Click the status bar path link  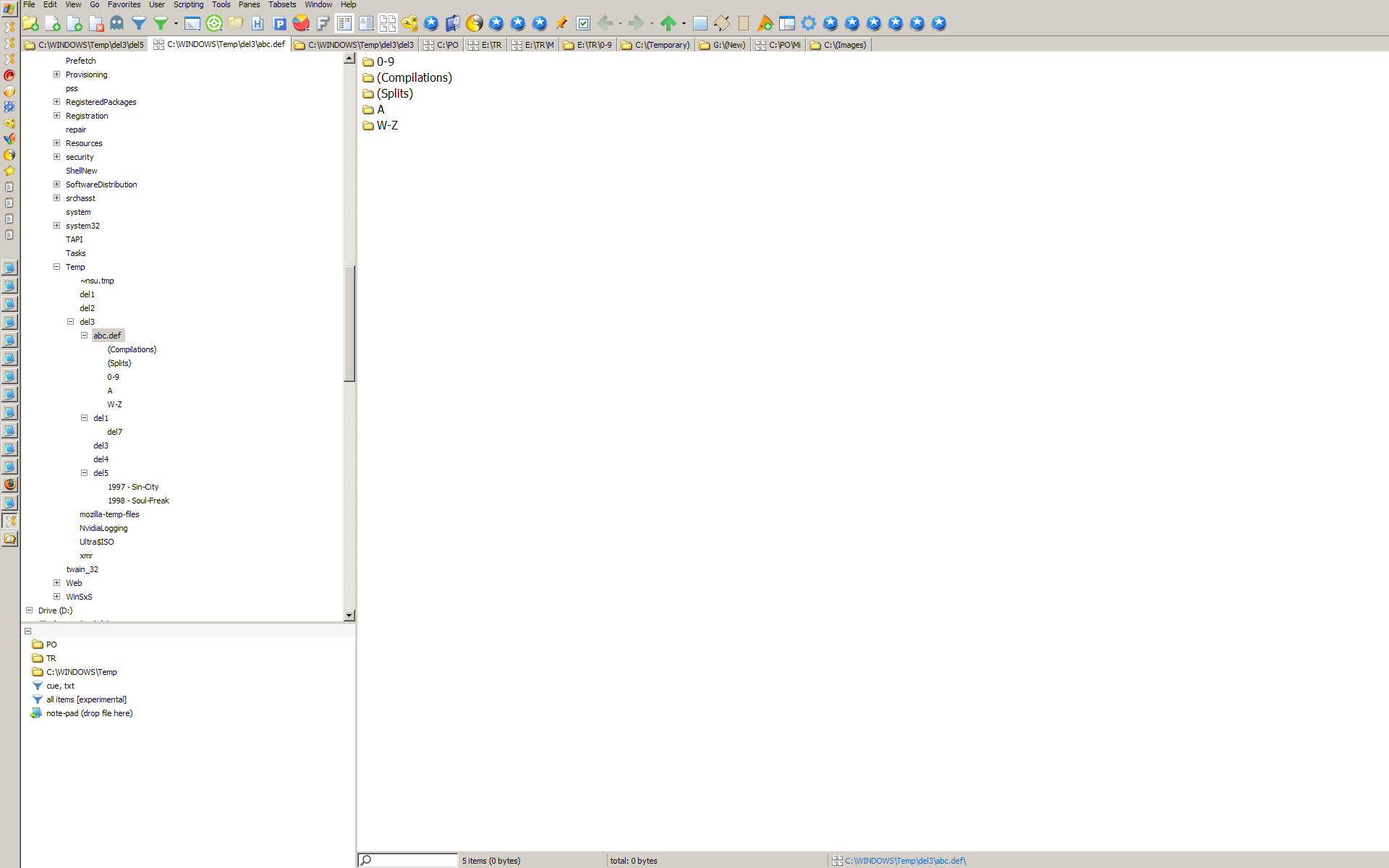point(904,861)
